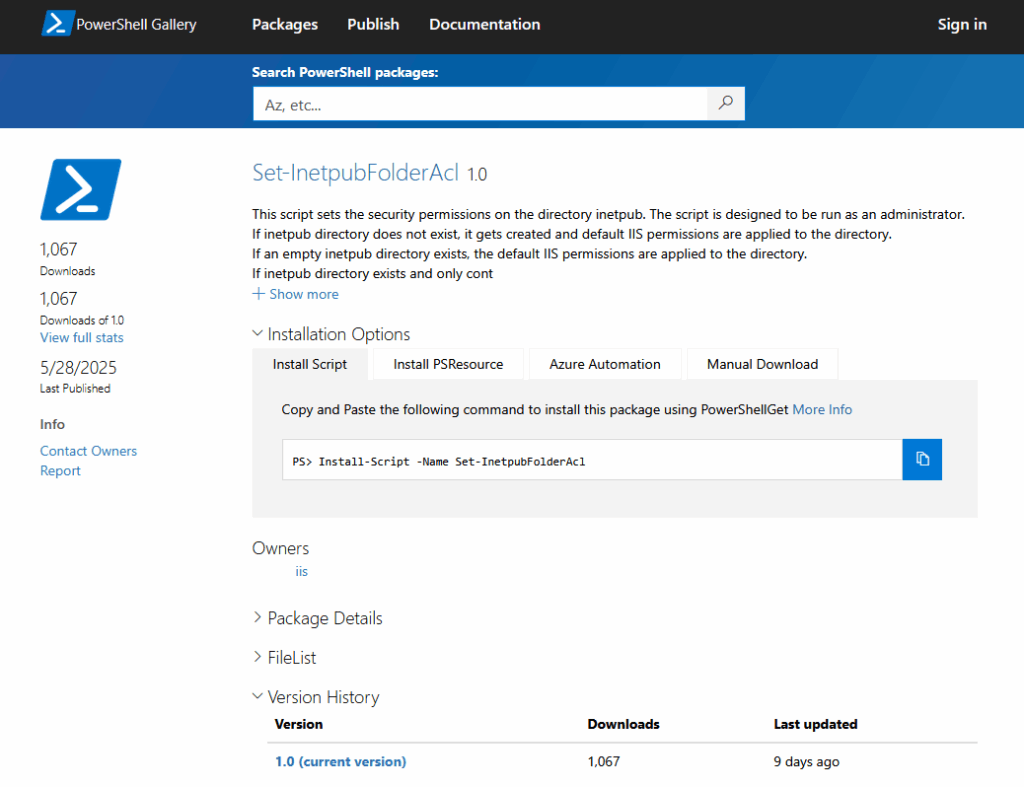Open the 1.0 (current version) link
Image resolution: width=1024 pixels, height=787 pixels.
pos(341,762)
